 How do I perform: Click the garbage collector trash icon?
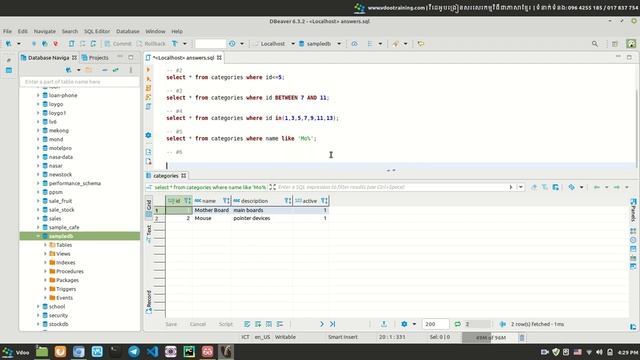(522, 338)
